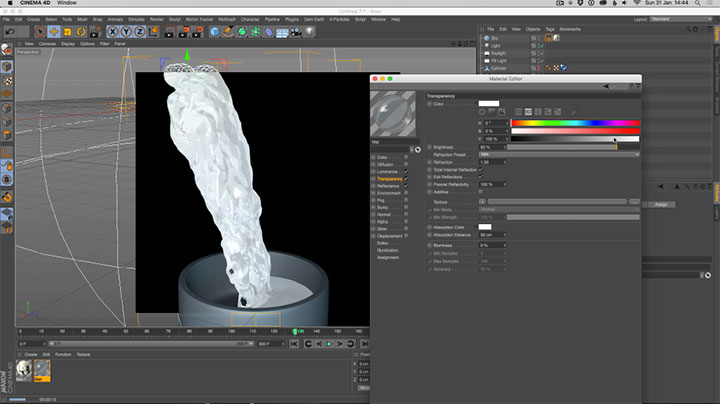The width and height of the screenshot is (720, 404).
Task: Toggle the X axis lock
Action: pos(112,32)
